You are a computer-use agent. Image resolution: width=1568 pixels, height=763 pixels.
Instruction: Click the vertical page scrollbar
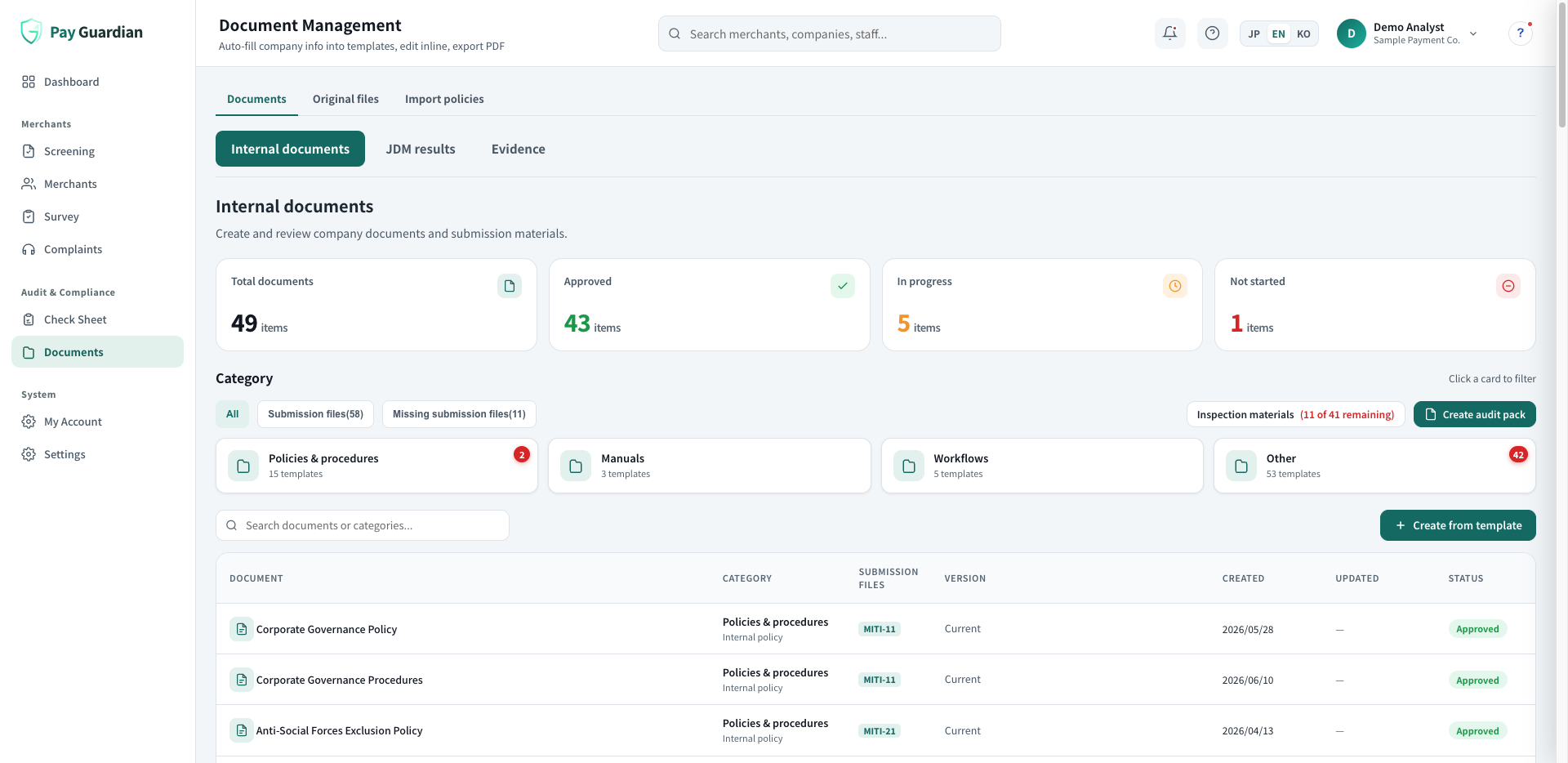[x=1561, y=65]
